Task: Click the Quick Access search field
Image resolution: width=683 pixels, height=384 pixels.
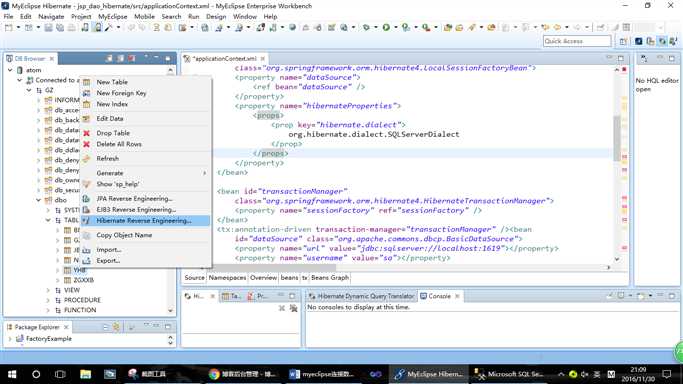Action: pyautogui.click(x=577, y=41)
